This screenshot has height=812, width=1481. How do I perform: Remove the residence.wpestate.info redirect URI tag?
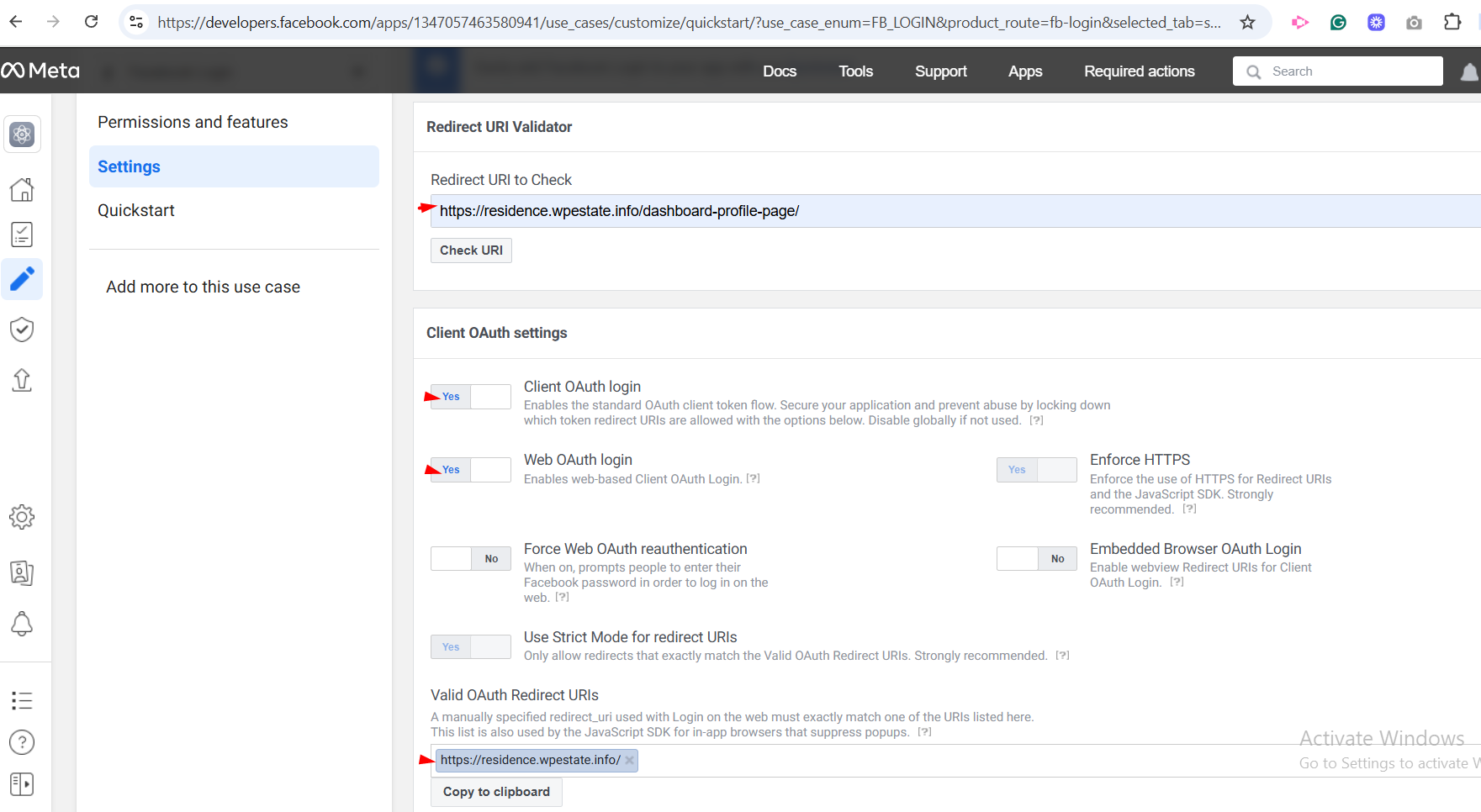629,761
